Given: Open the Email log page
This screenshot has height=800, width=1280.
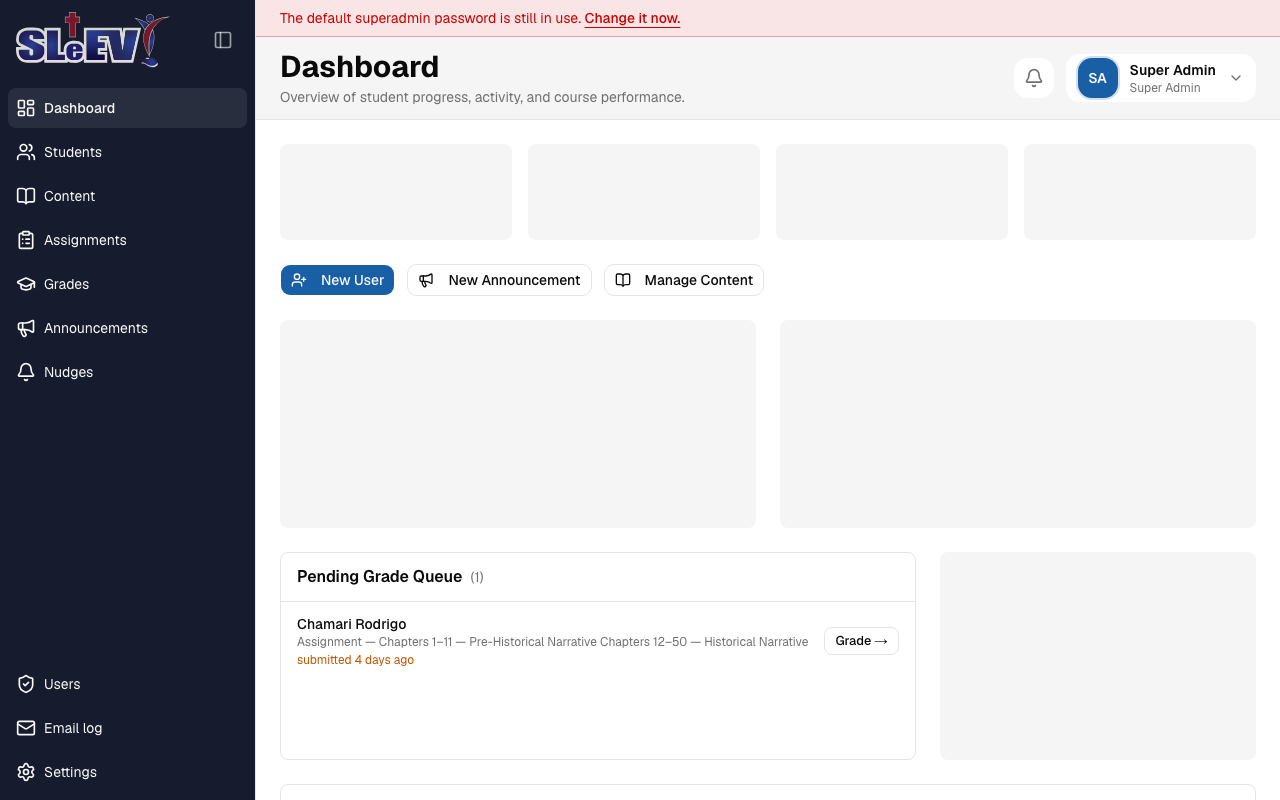Looking at the screenshot, I should 127,728.
